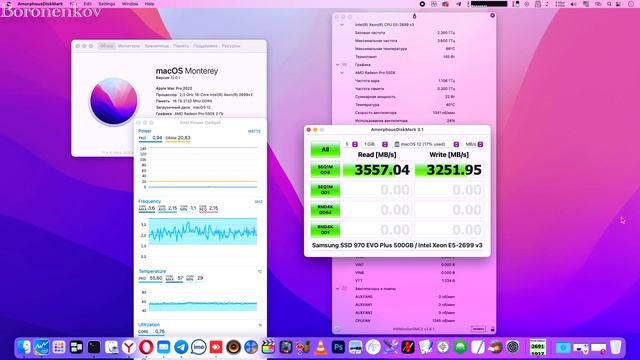Start the SEQ1M QD8 benchmark test
640x360 pixels.
click(325, 170)
